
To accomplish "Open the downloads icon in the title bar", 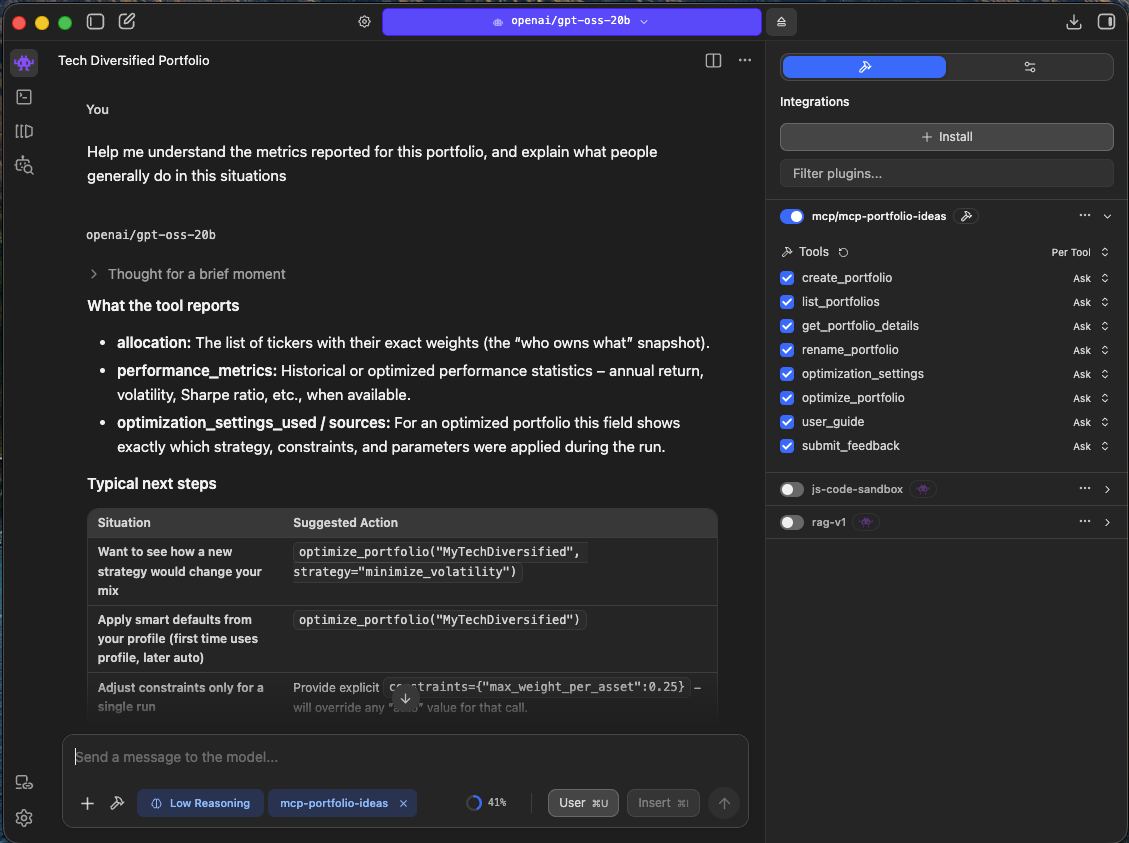I will (x=1074, y=22).
